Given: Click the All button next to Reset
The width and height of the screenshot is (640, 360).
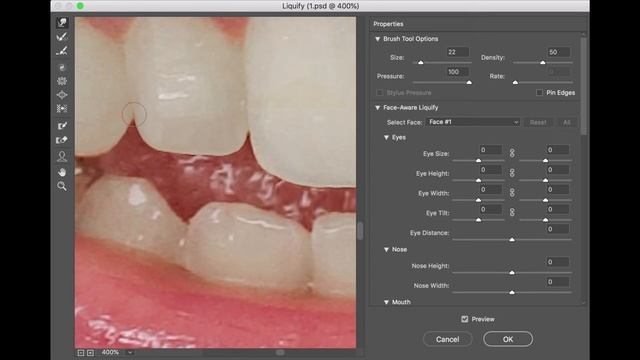Looking at the screenshot, I should (567, 122).
